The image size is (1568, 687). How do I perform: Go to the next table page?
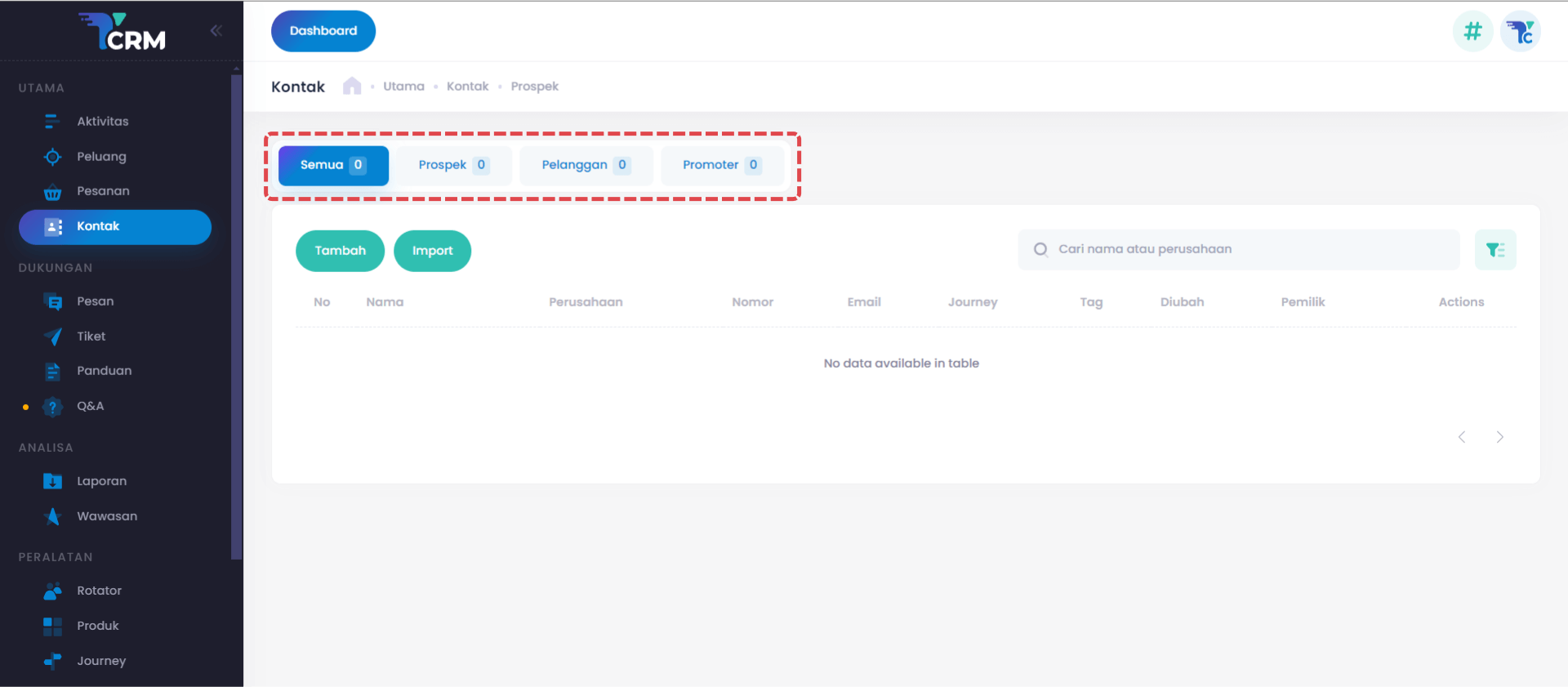1499,437
